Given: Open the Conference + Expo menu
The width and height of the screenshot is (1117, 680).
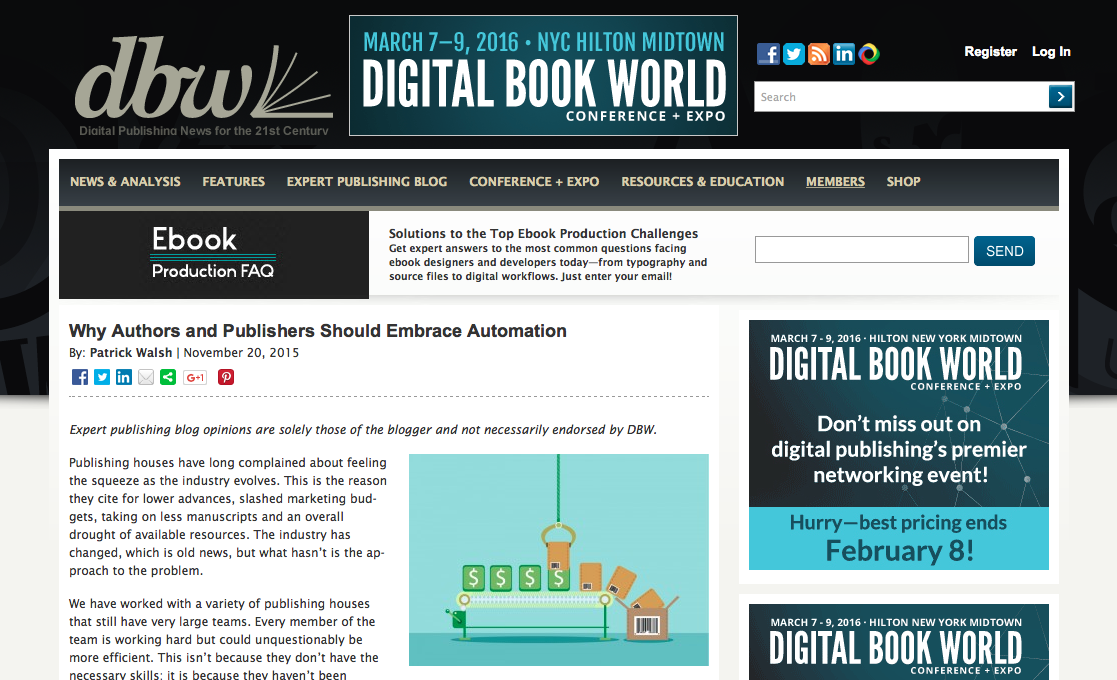Looking at the screenshot, I should (x=534, y=182).
